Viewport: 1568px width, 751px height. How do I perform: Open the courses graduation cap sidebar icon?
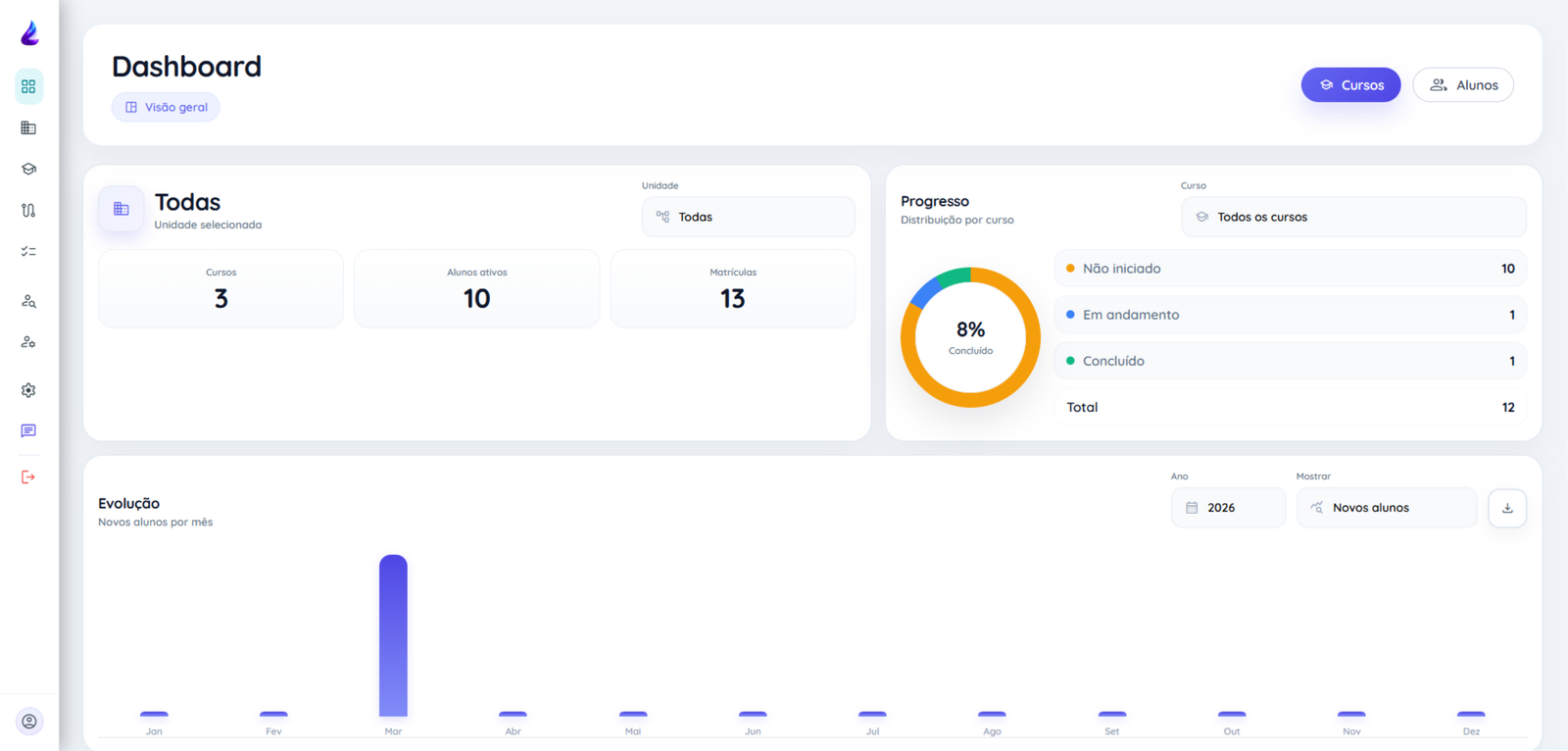[x=28, y=169]
